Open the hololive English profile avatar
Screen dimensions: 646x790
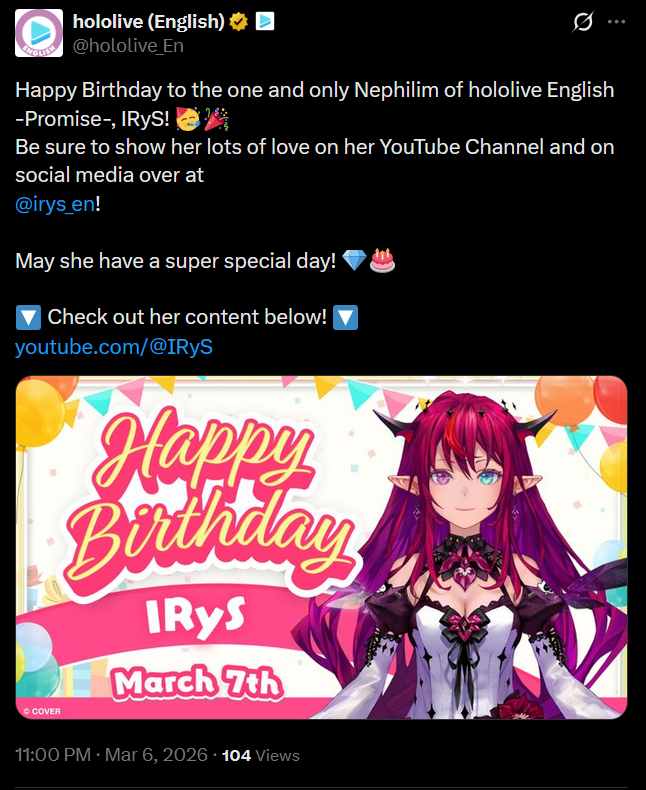tap(39, 33)
